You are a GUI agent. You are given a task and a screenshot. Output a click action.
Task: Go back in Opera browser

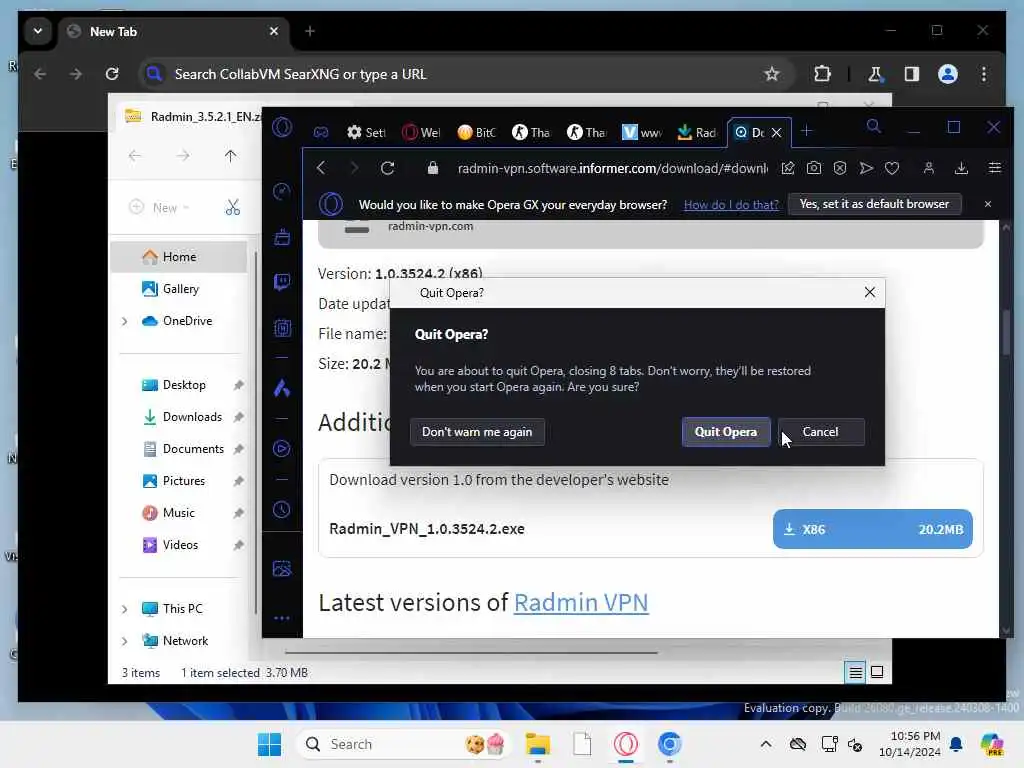point(321,168)
